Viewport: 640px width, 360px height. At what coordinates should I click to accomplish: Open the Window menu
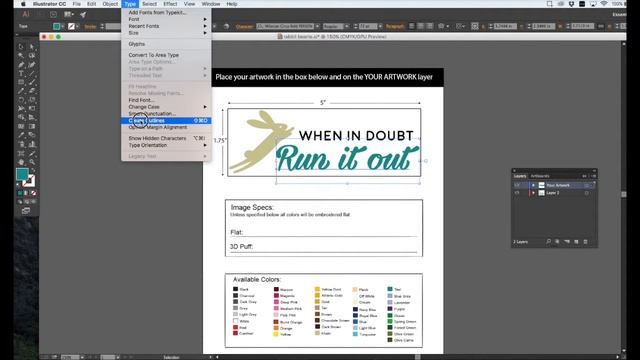coord(211,4)
